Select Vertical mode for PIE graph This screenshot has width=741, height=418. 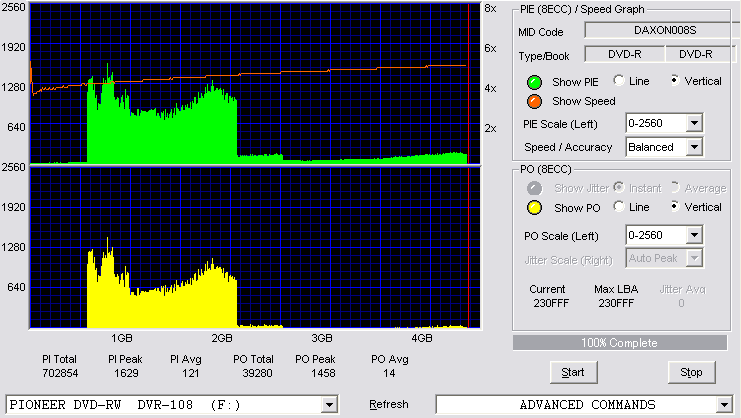(x=675, y=81)
